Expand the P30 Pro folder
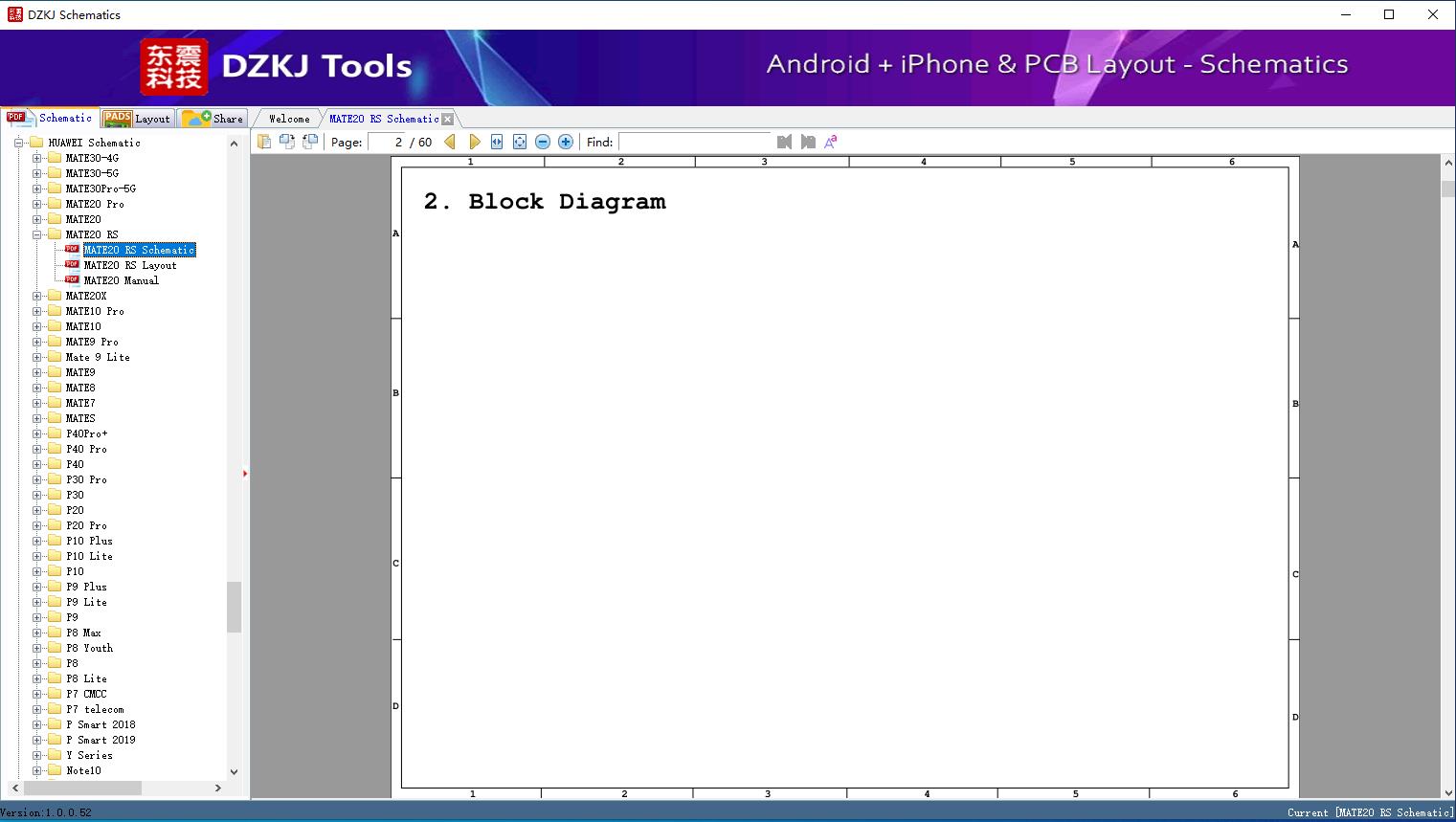 pos(36,479)
